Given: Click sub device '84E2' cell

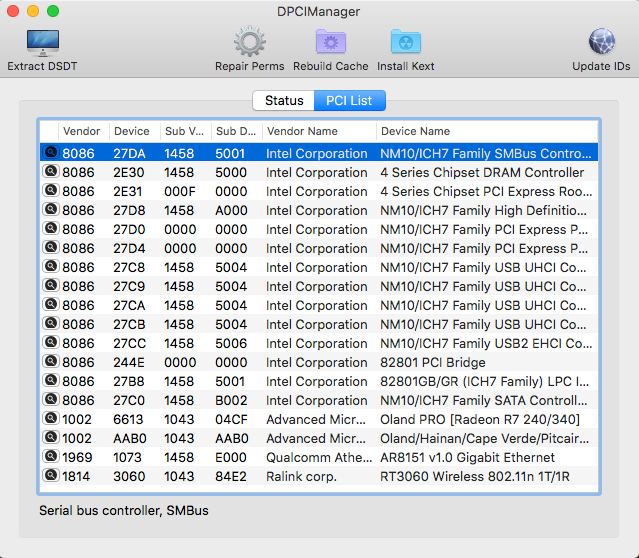Looking at the screenshot, I should (231, 476).
